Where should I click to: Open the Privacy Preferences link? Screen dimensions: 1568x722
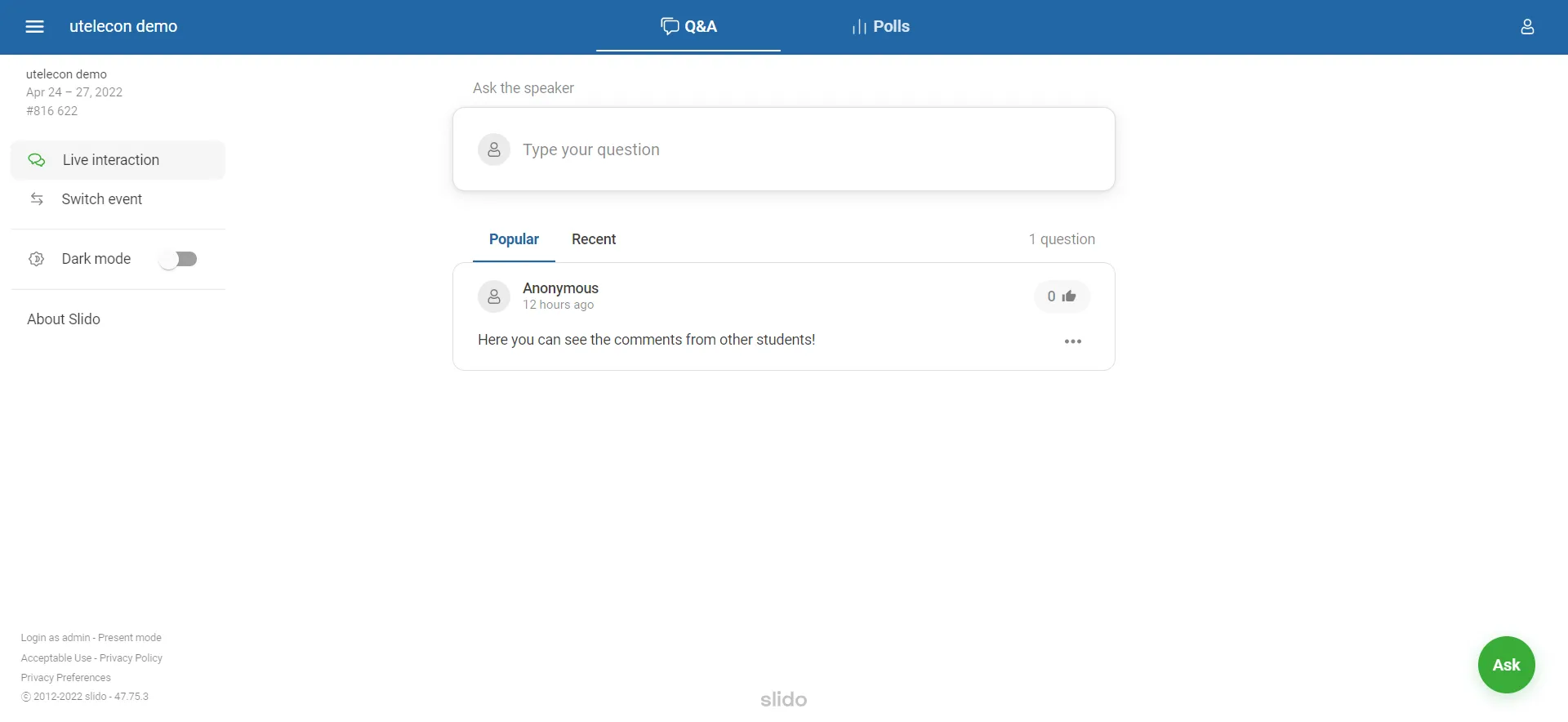pyautogui.click(x=66, y=678)
